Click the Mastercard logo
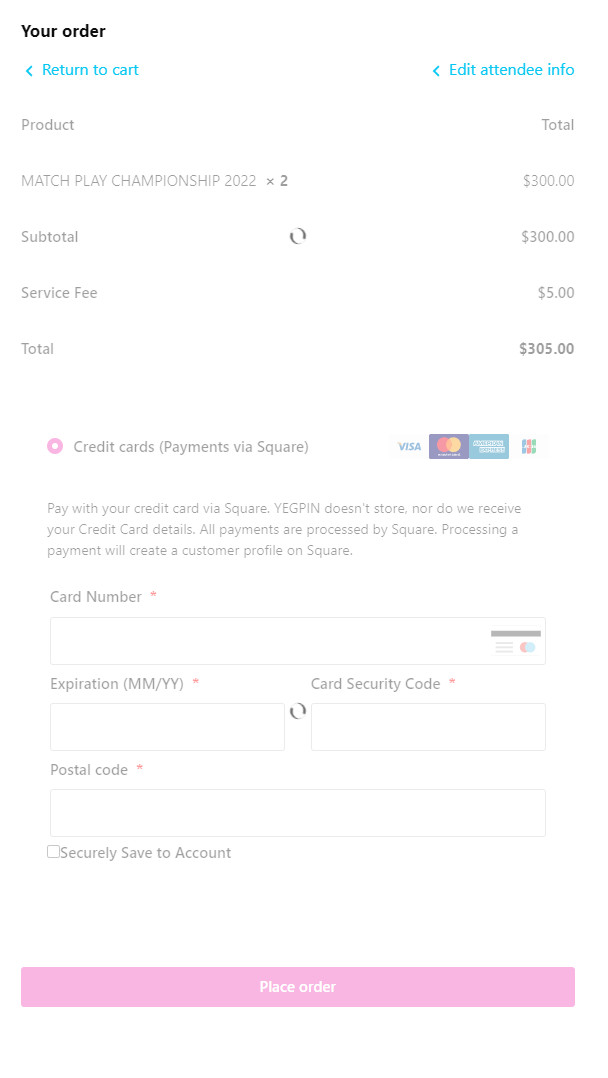 (449, 446)
